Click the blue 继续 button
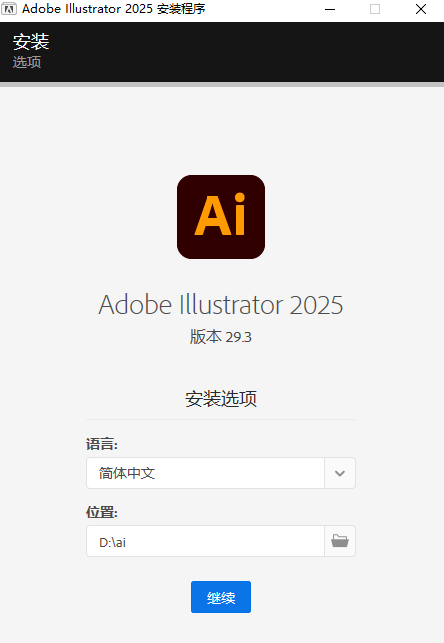This screenshot has height=643, width=444. pos(221,597)
